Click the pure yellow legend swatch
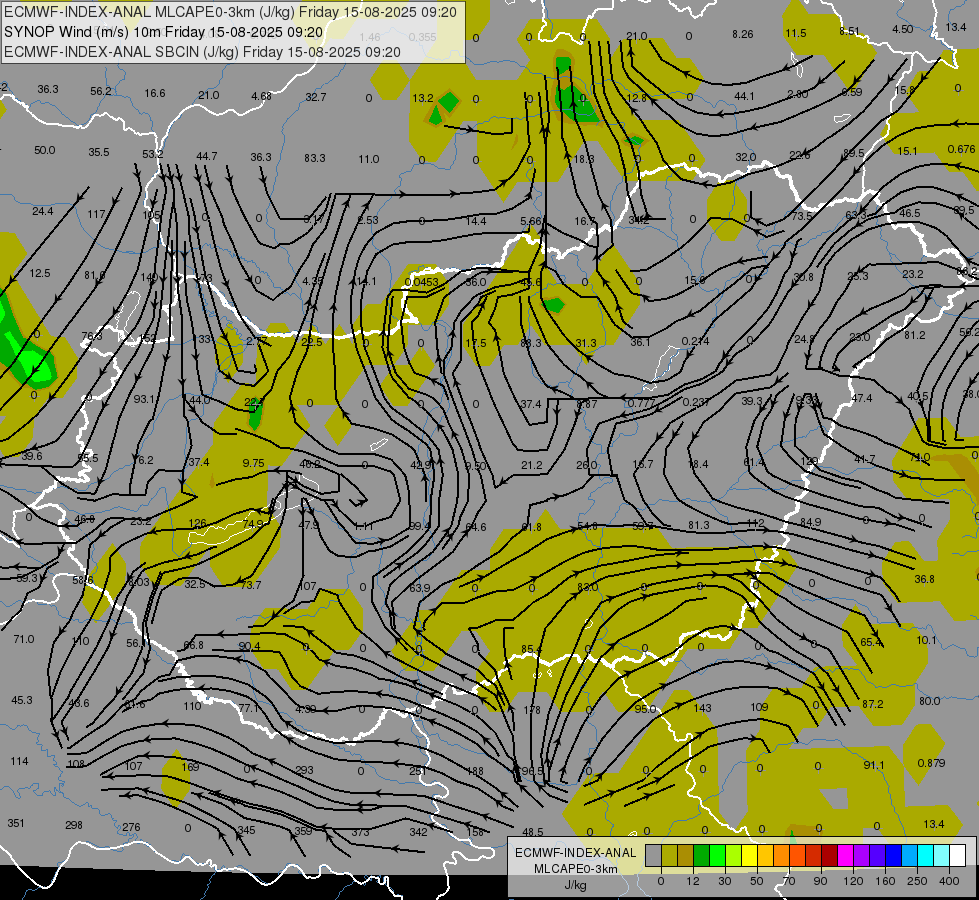The image size is (979, 900). (x=750, y=855)
